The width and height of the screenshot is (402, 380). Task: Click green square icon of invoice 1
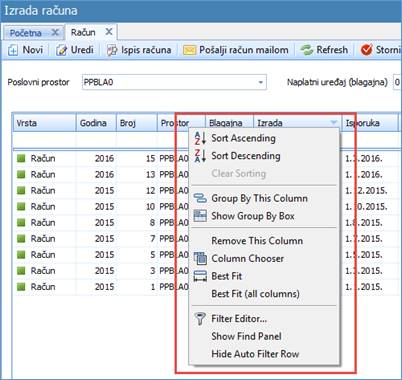click(21, 287)
